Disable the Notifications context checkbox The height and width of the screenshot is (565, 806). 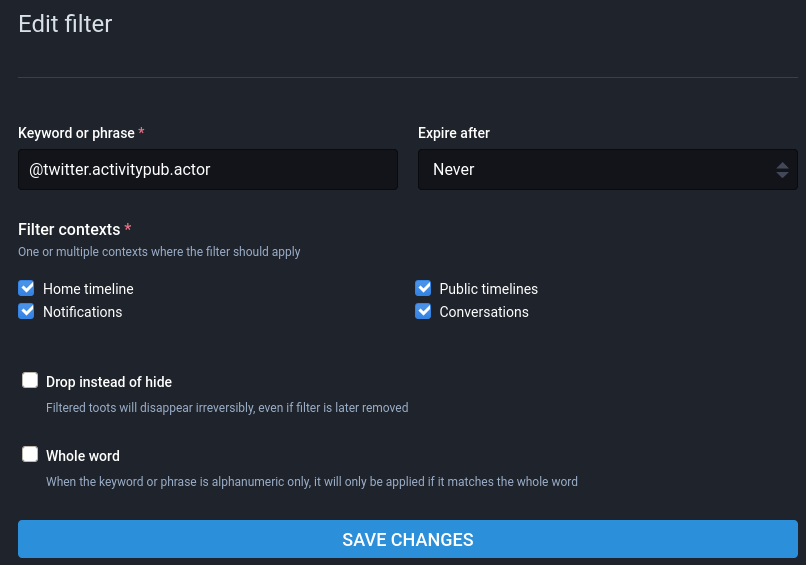click(27, 311)
